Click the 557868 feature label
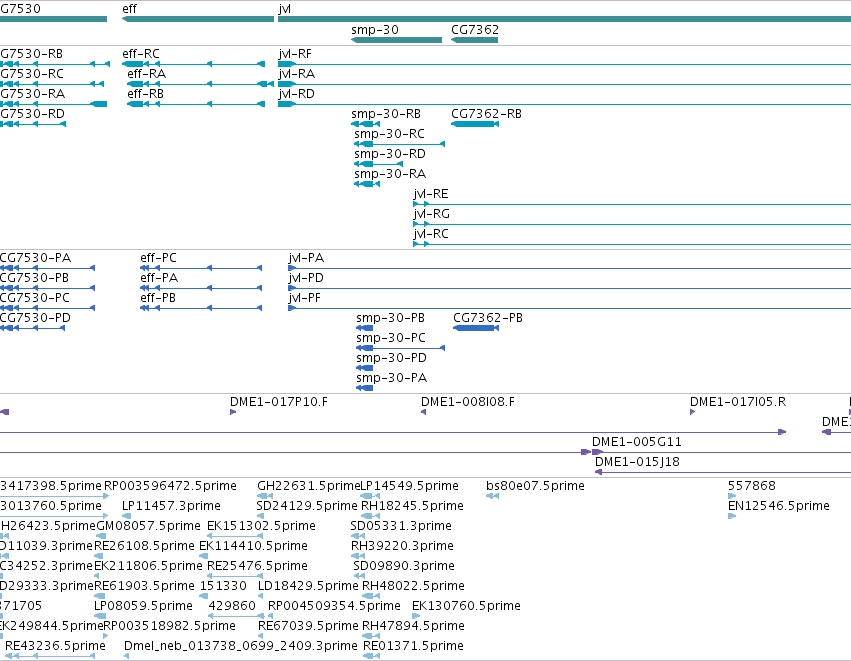Viewport: 851px width, 661px height. pos(752,486)
